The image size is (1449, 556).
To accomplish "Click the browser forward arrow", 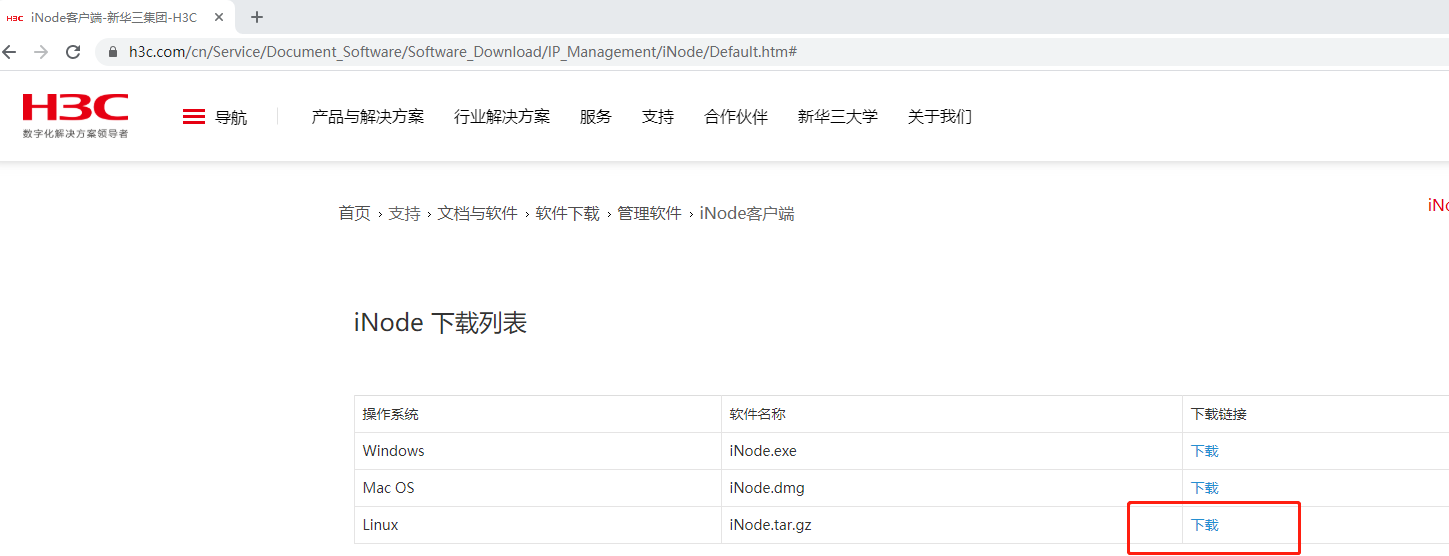I will 41,52.
